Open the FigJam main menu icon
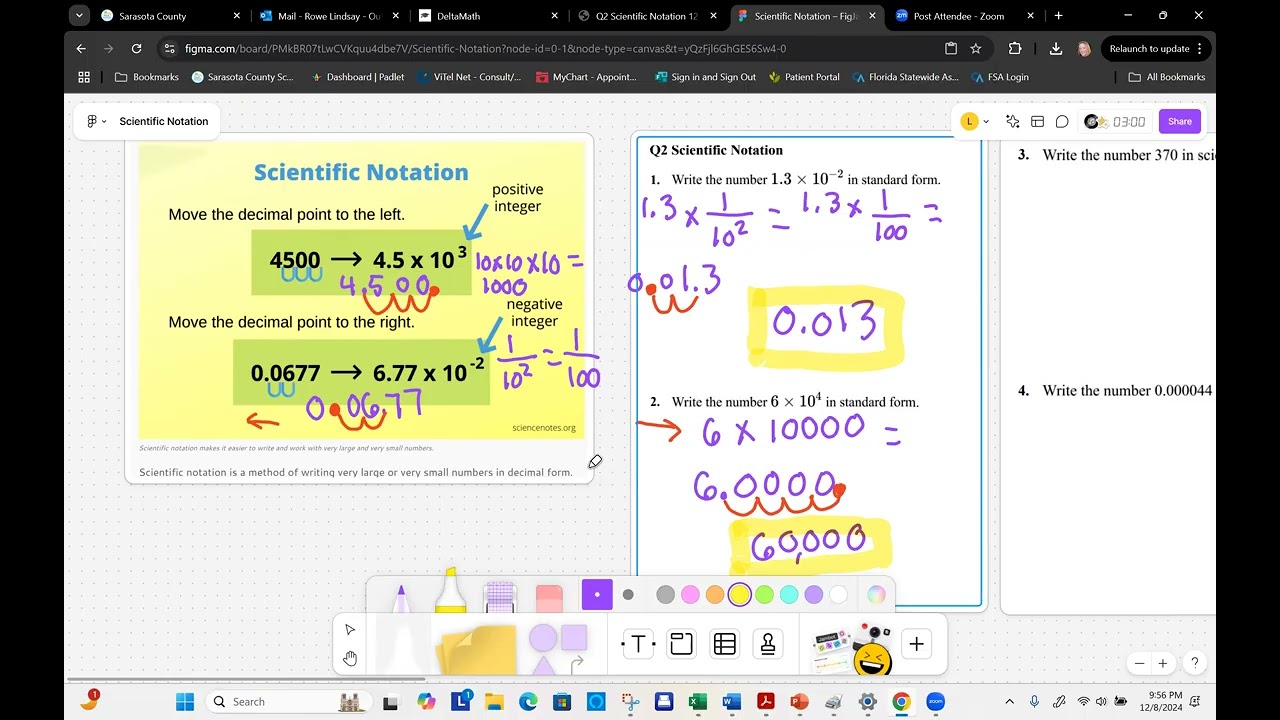This screenshot has height=720, width=1280. pyautogui.click(x=96, y=121)
